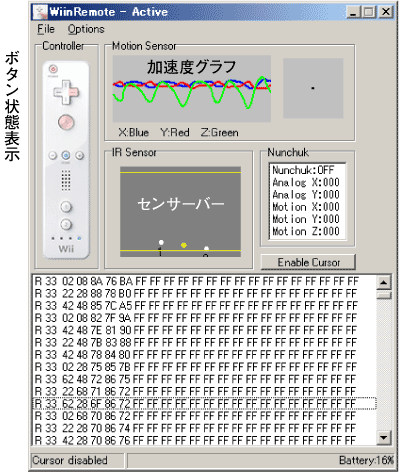Viewport: 400px width, 475px height.
Task: Select log row 'R 33 22 28 88 78 B0'
Action: coord(204,294)
